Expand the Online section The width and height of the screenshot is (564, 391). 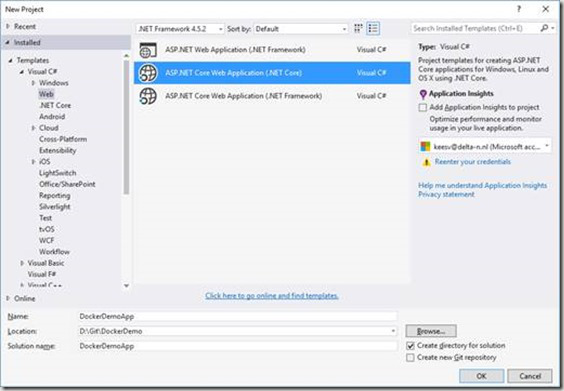click(x=8, y=298)
